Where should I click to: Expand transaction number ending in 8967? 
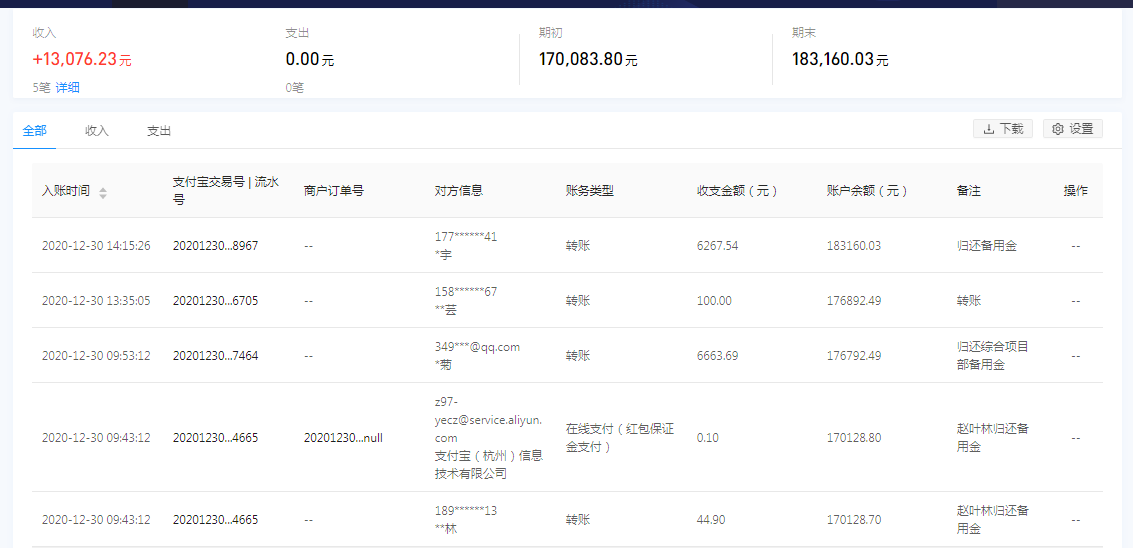(x=215, y=246)
